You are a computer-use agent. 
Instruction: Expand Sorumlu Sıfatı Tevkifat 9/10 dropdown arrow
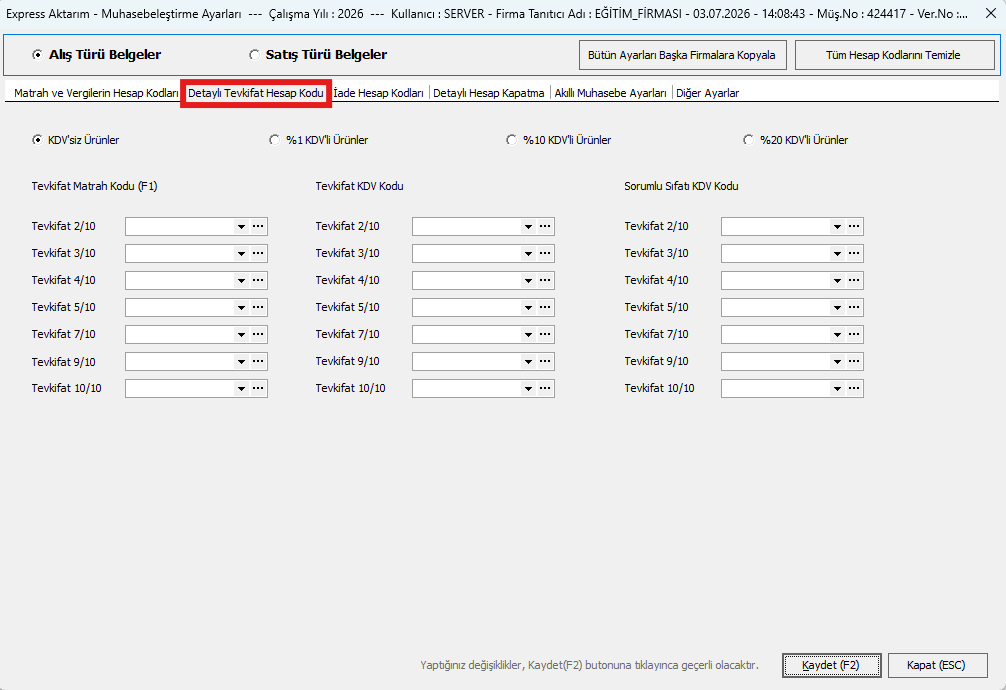pos(837,361)
